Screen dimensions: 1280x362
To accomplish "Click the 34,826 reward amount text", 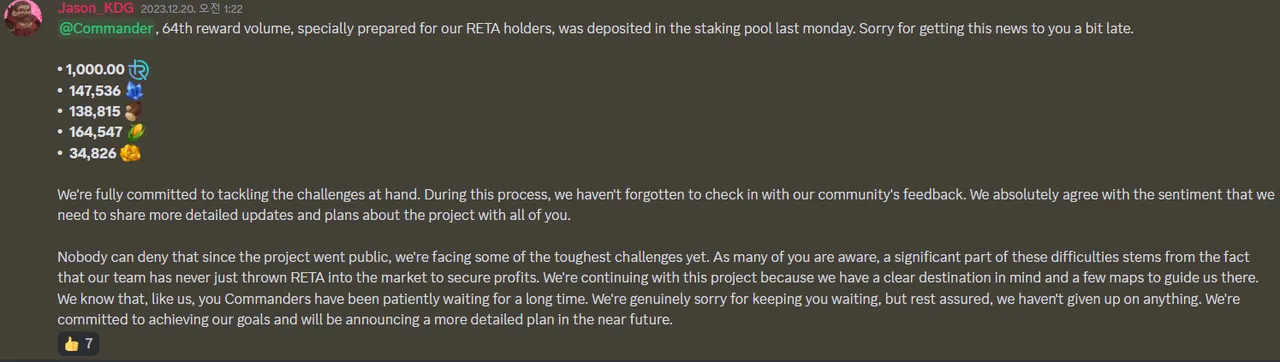I will pos(92,153).
